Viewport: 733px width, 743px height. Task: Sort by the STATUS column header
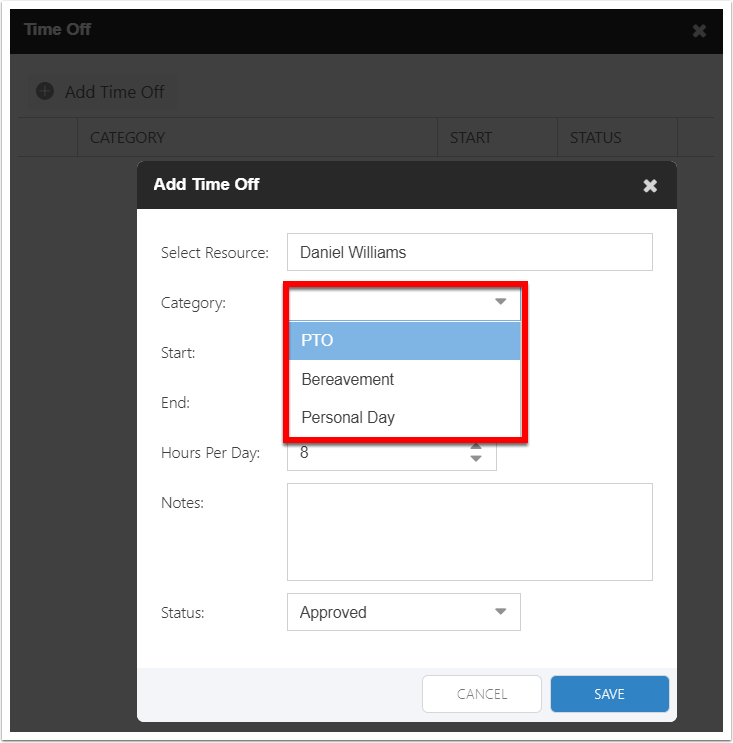coord(595,138)
